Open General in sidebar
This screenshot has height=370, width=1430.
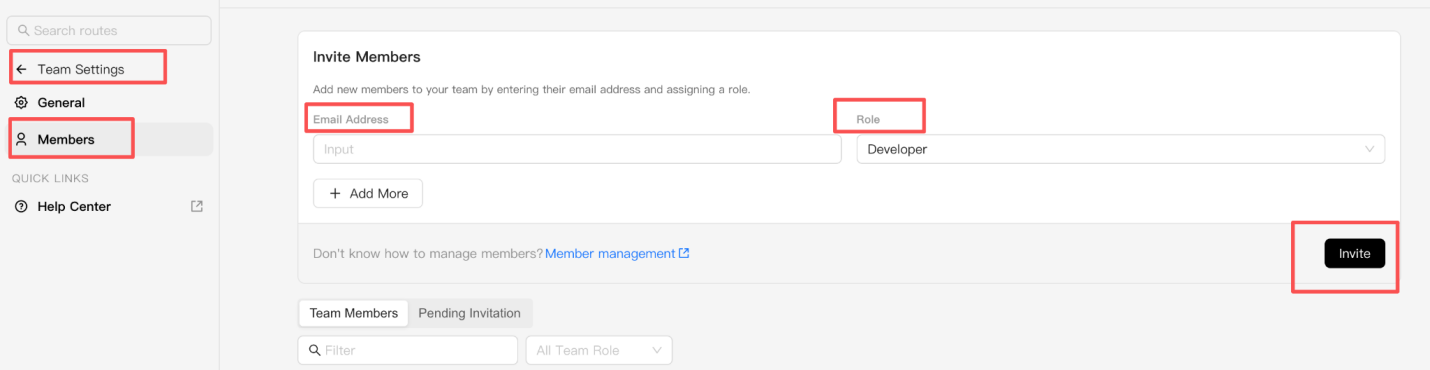point(110,103)
